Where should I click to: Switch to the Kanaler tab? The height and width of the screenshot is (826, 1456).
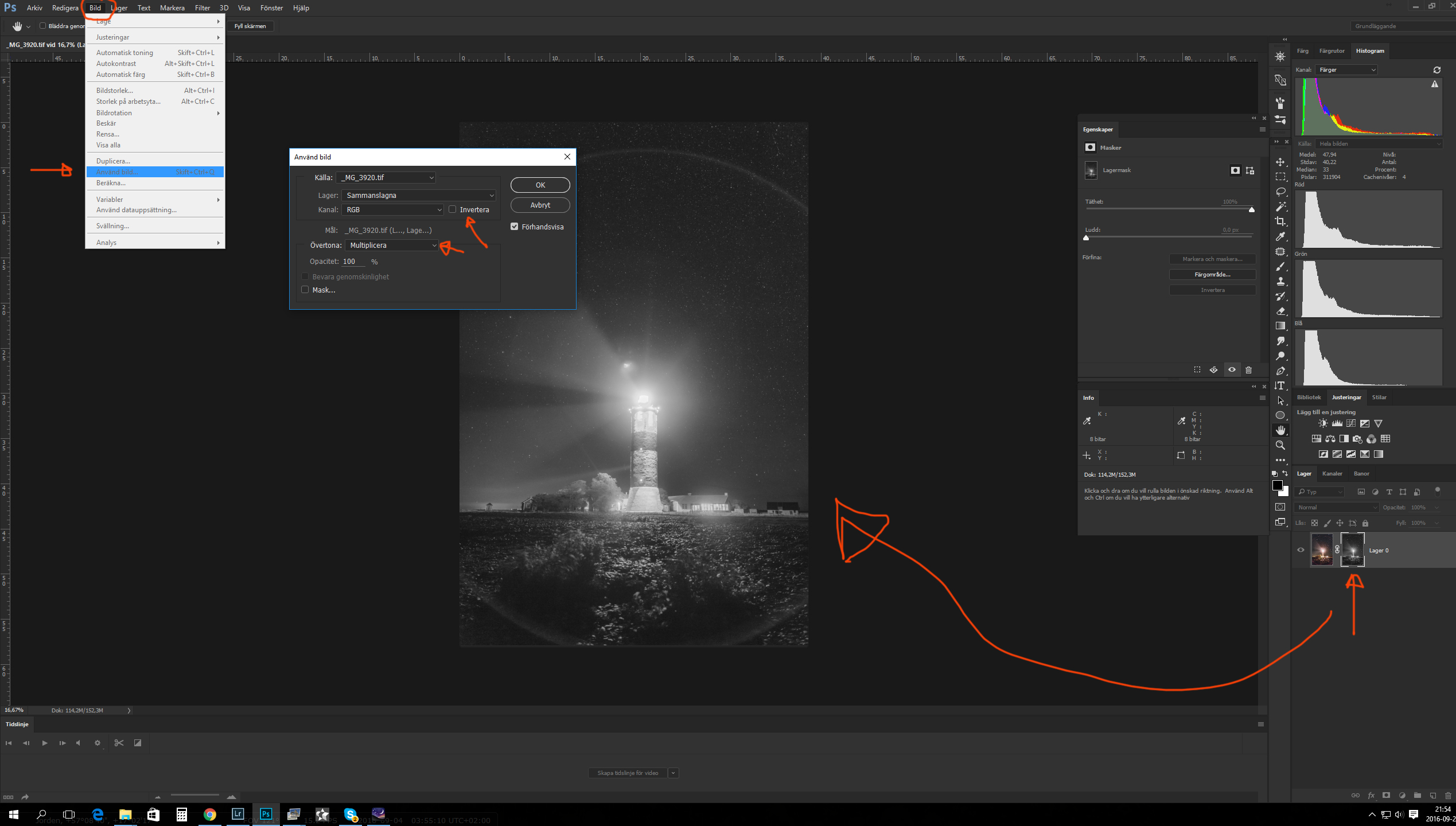click(x=1332, y=474)
